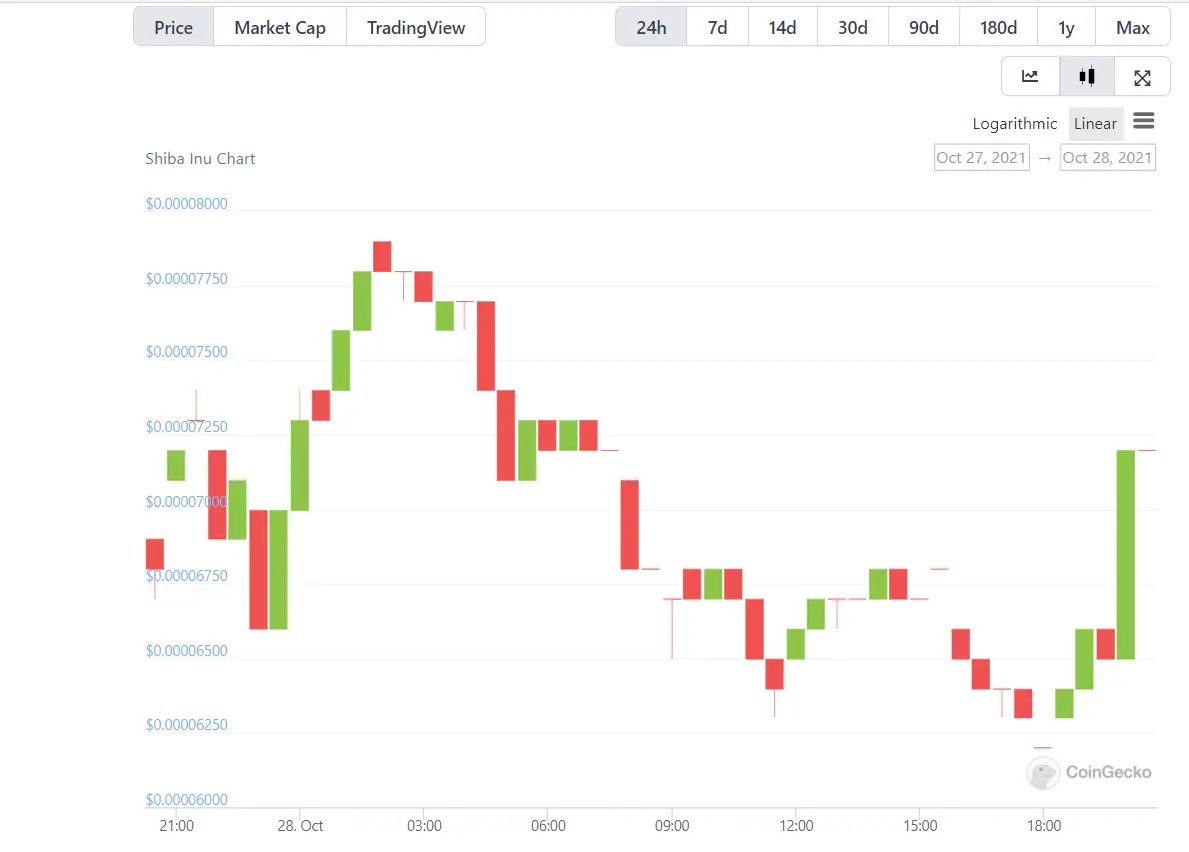Image resolution: width=1189 pixels, height=852 pixels.
Task: Switch to Market Cap tab
Action: (280, 27)
